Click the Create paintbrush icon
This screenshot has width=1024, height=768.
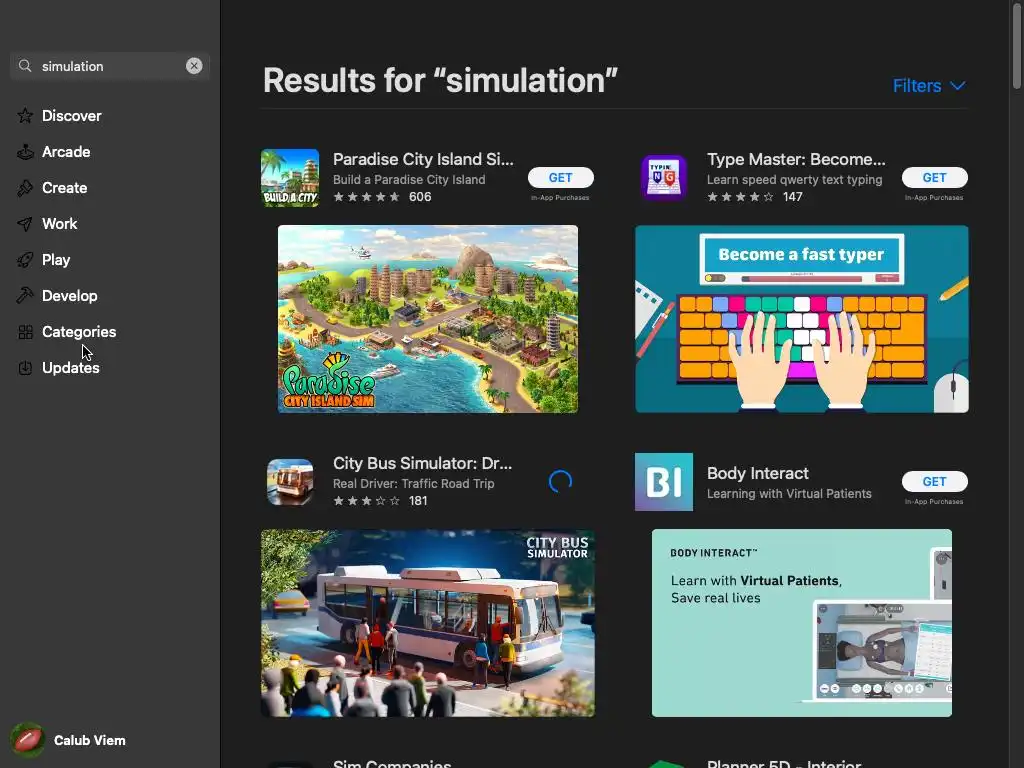click(x=25, y=188)
